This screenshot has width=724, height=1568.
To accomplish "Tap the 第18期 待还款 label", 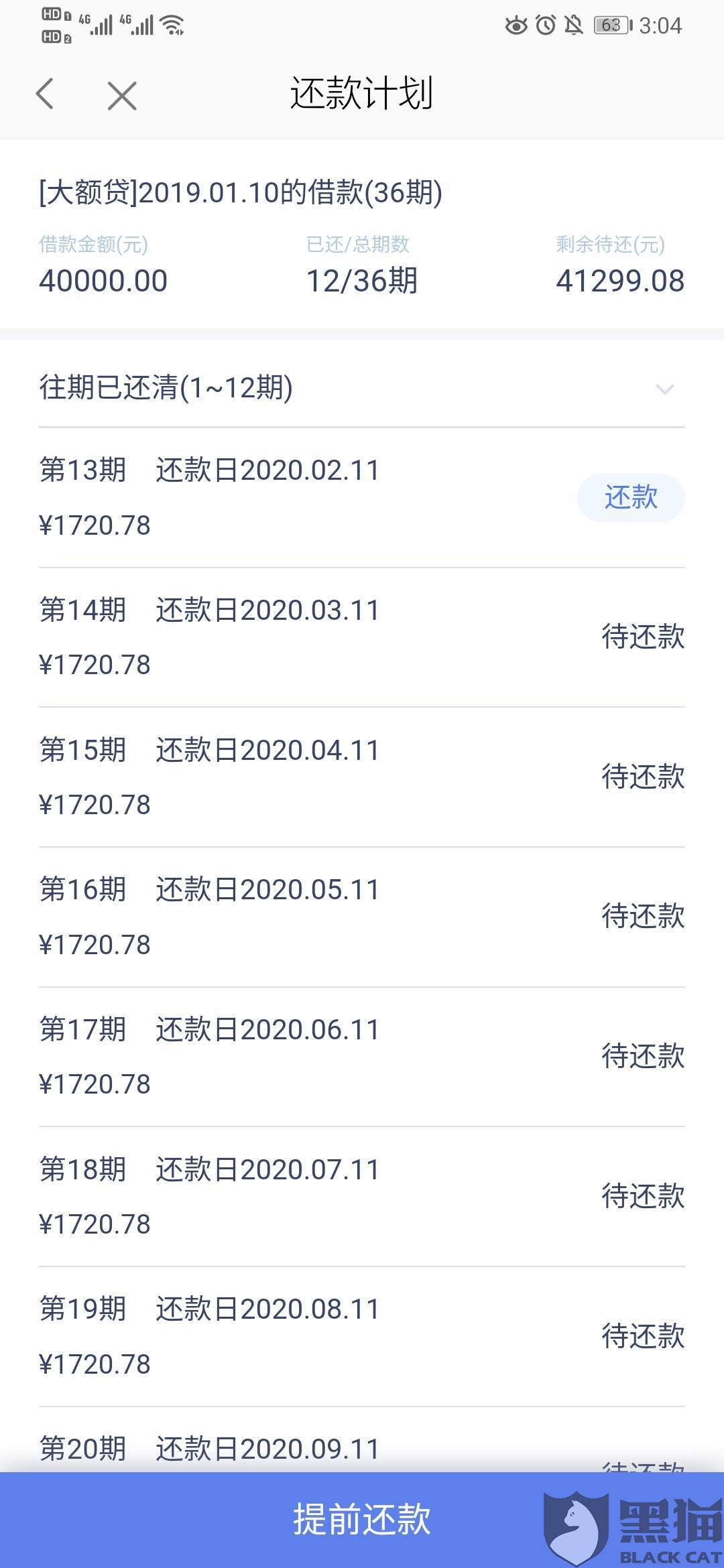I will tap(643, 1195).
